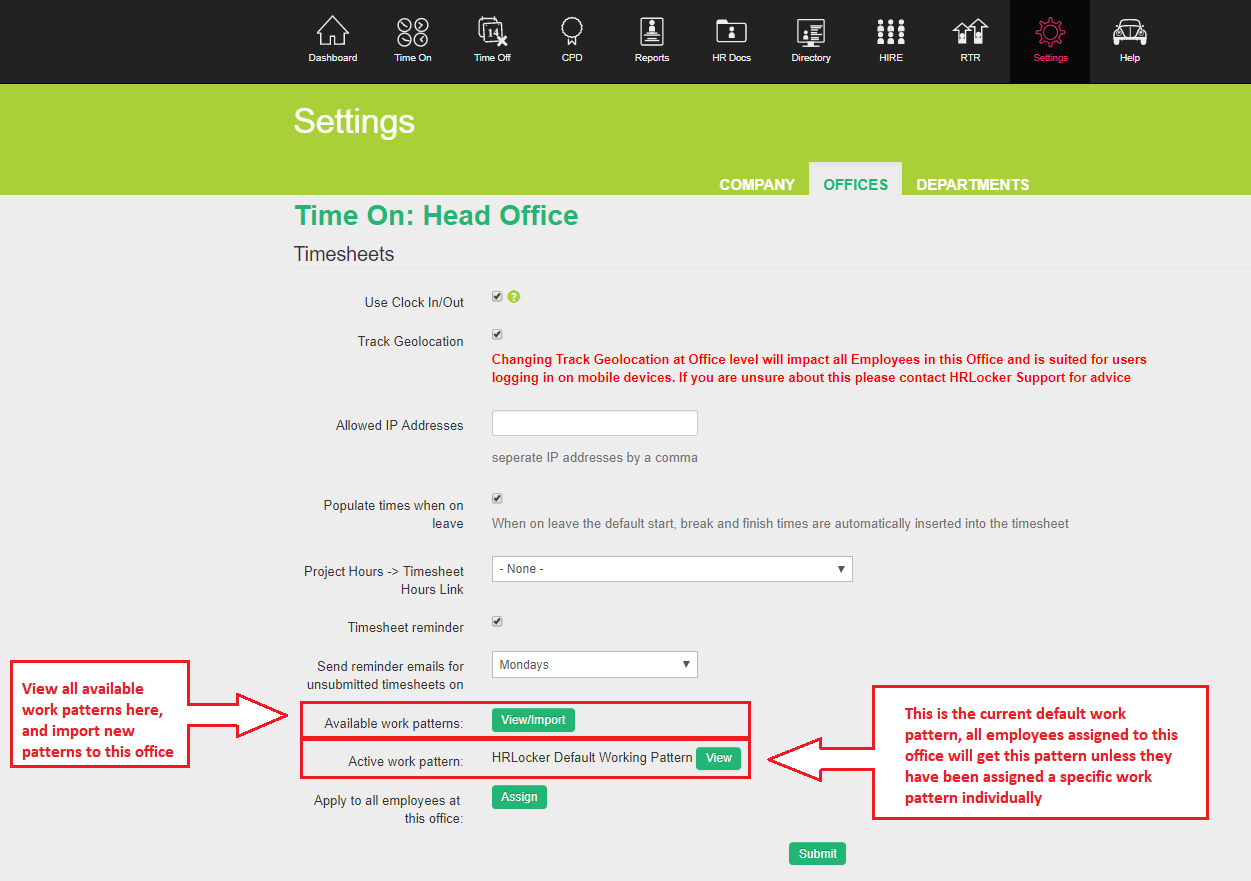Viewport: 1251px width, 881px height.
Task: Toggle the Use Clock In/Out checkbox
Action: tap(497, 297)
